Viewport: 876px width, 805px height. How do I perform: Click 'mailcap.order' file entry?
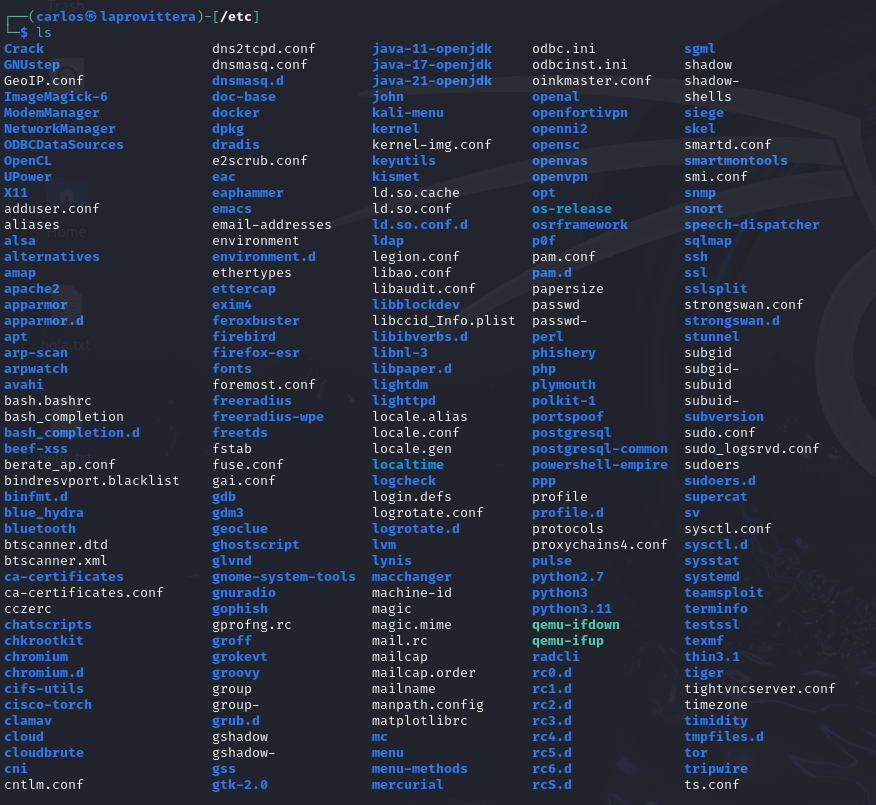click(424, 673)
